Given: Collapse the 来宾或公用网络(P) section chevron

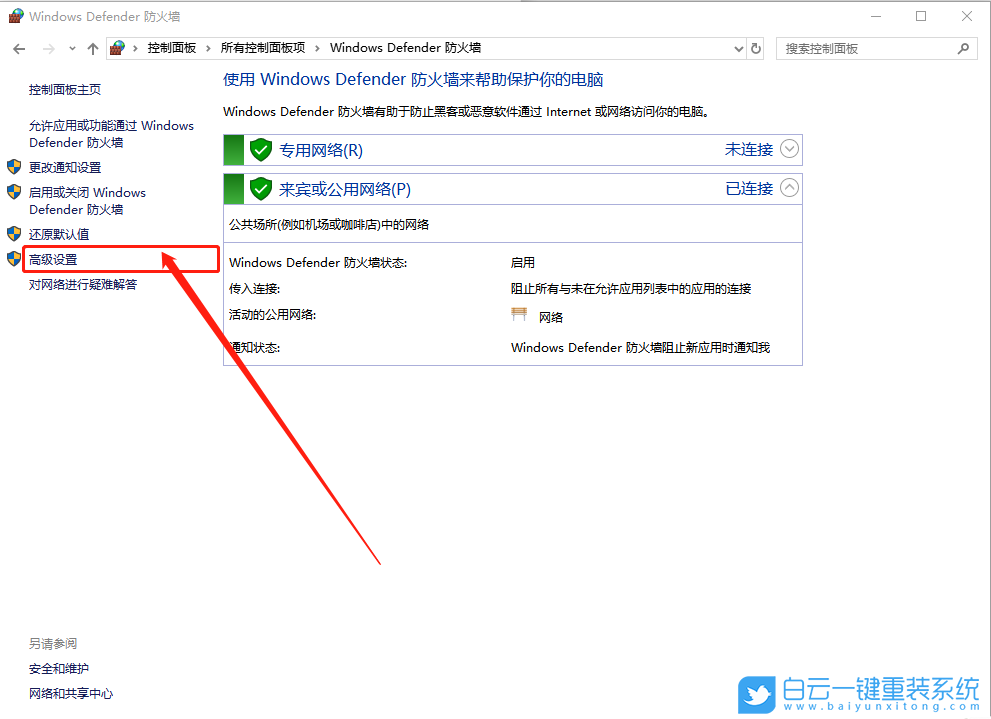Looking at the screenshot, I should point(789,188).
